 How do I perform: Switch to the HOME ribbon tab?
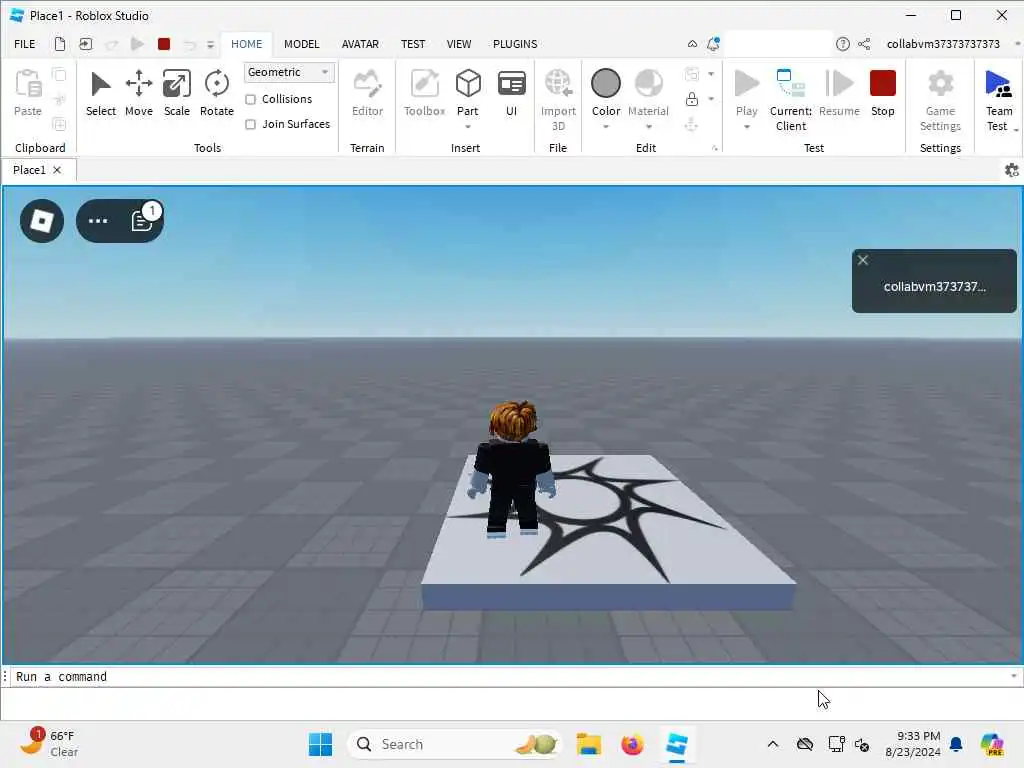(246, 44)
